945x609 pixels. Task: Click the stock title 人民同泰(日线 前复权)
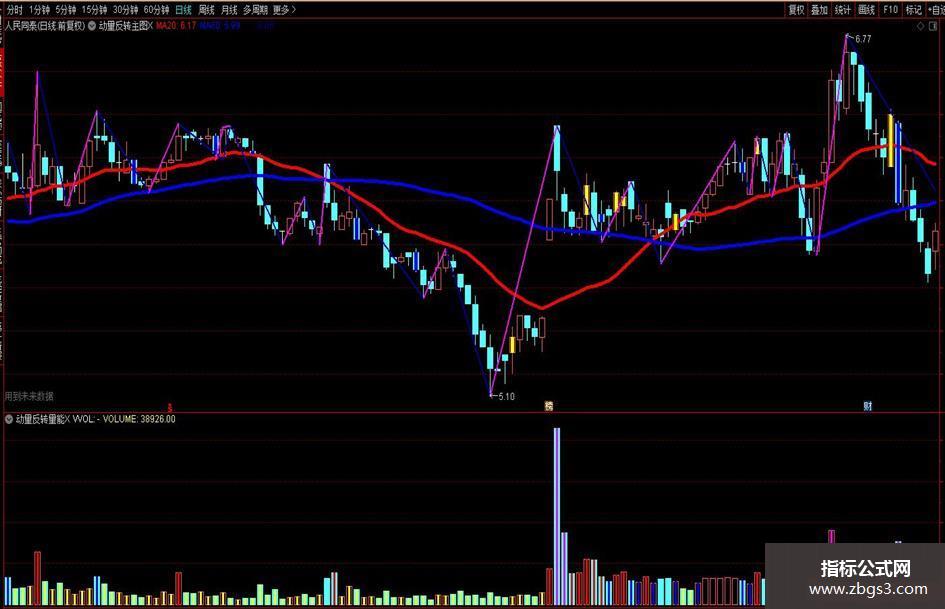point(45,26)
